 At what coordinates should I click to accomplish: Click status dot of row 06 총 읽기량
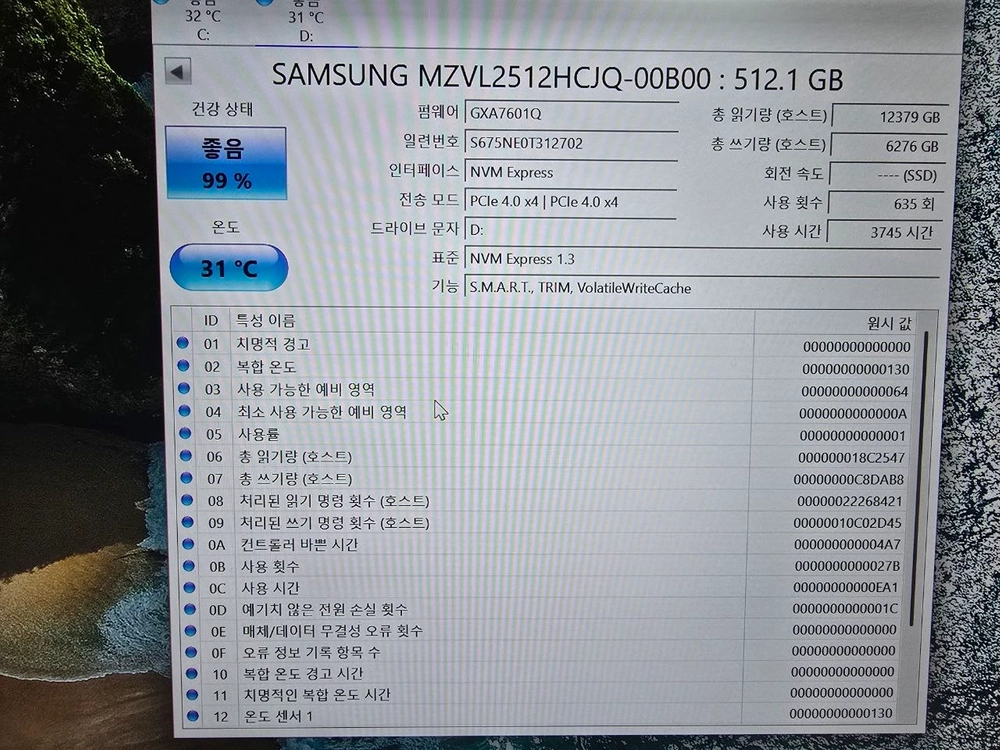(186, 455)
